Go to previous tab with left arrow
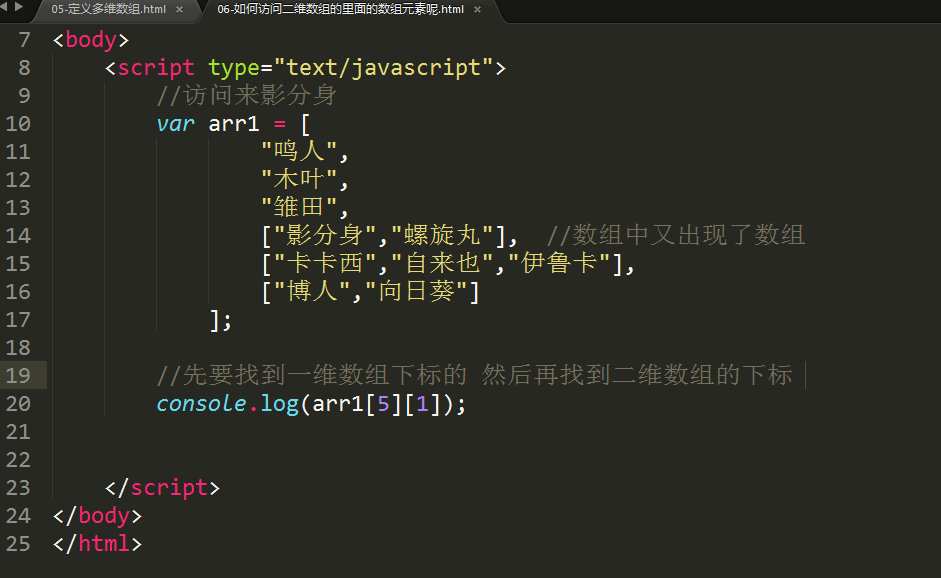The image size is (941, 578). pos(4,7)
